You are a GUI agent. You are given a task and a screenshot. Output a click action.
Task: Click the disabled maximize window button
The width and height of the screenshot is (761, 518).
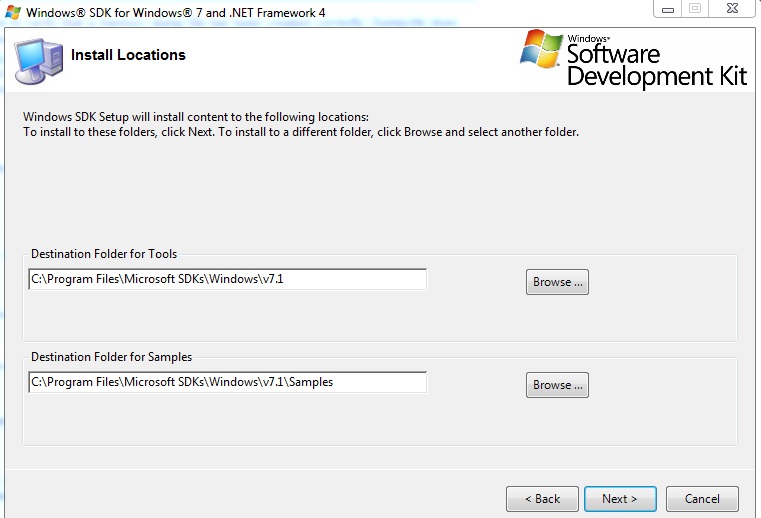[695, 9]
